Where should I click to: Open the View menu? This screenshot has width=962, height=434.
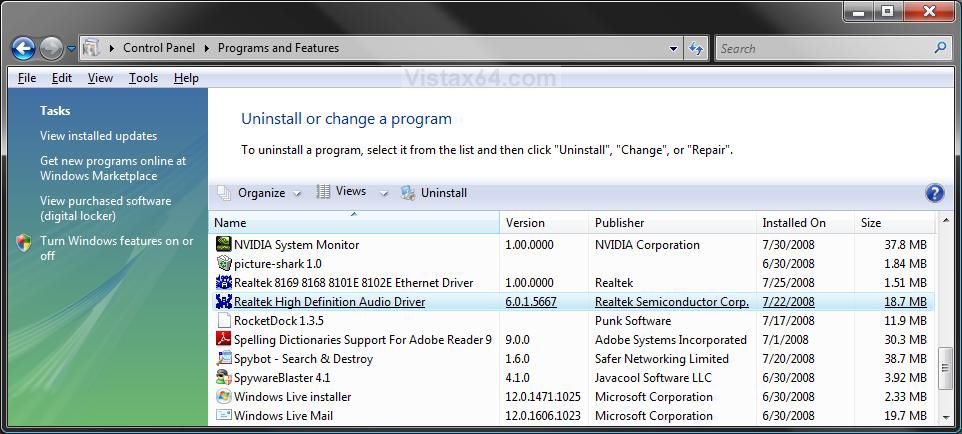pos(100,78)
